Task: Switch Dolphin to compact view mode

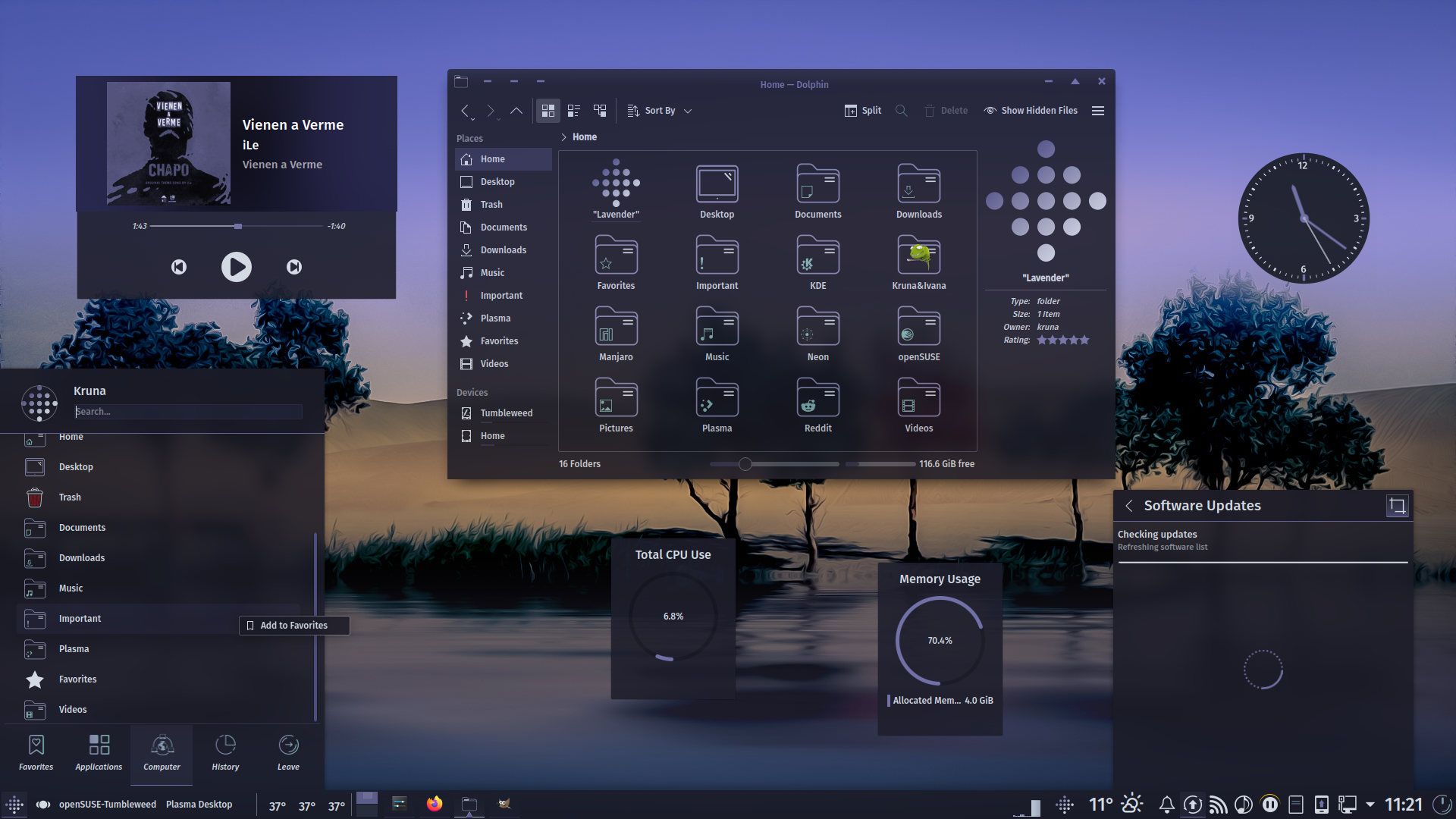Action: coord(574,111)
